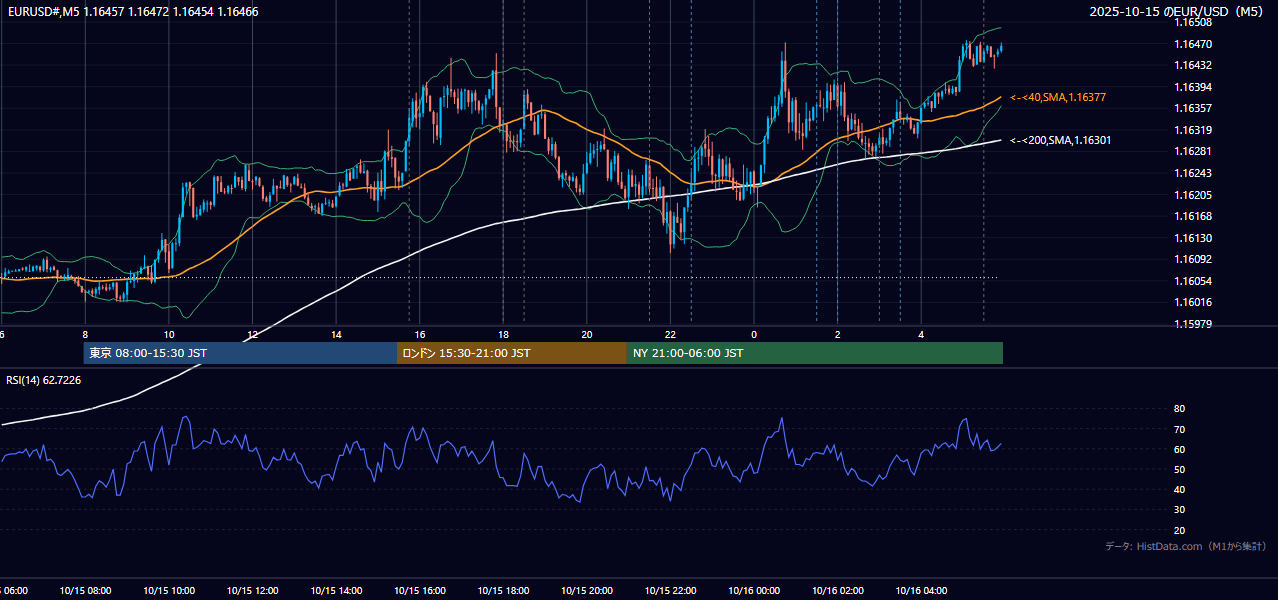Click price axis value 1.16243
This screenshot has width=1278, height=600.
pos(1193,173)
